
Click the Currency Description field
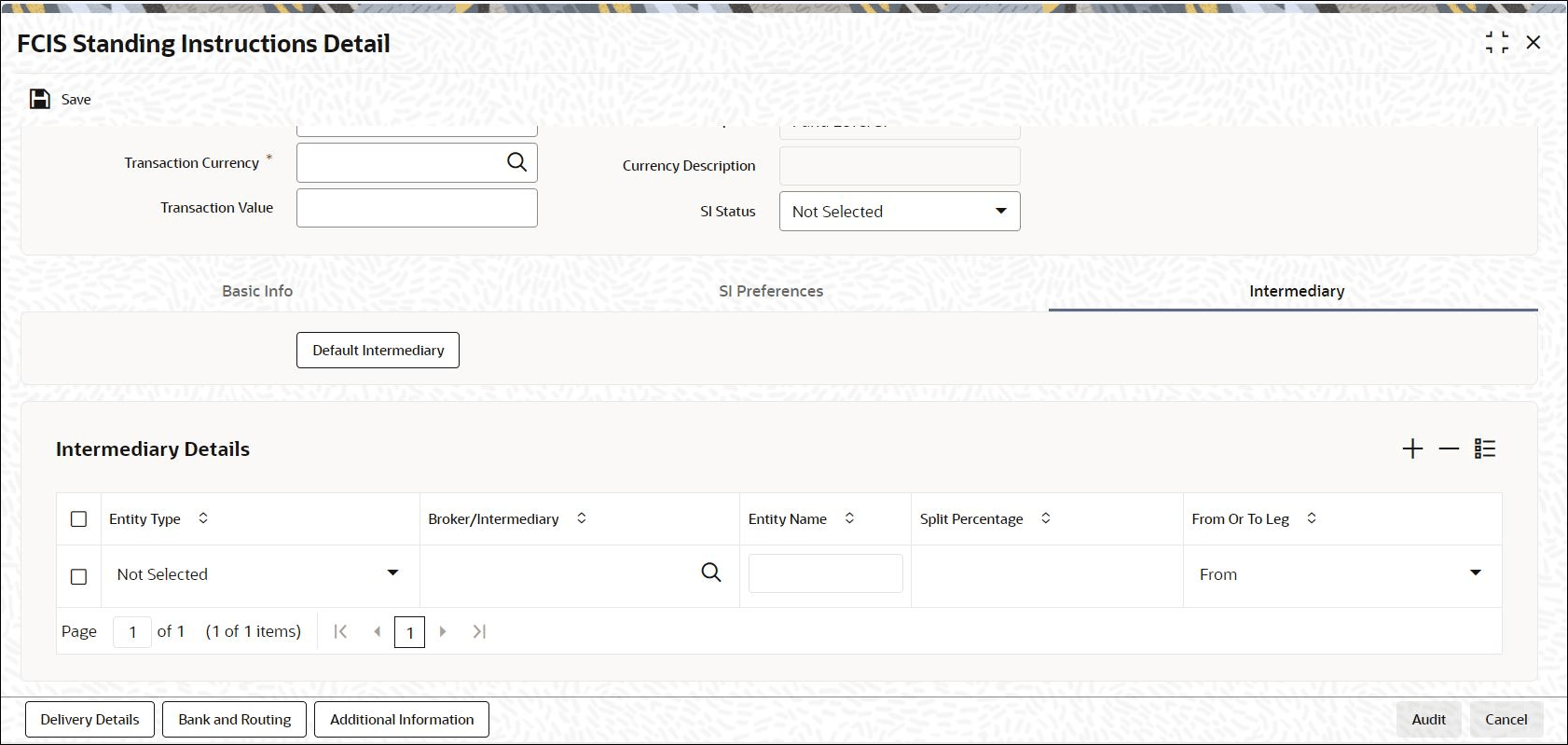point(900,166)
